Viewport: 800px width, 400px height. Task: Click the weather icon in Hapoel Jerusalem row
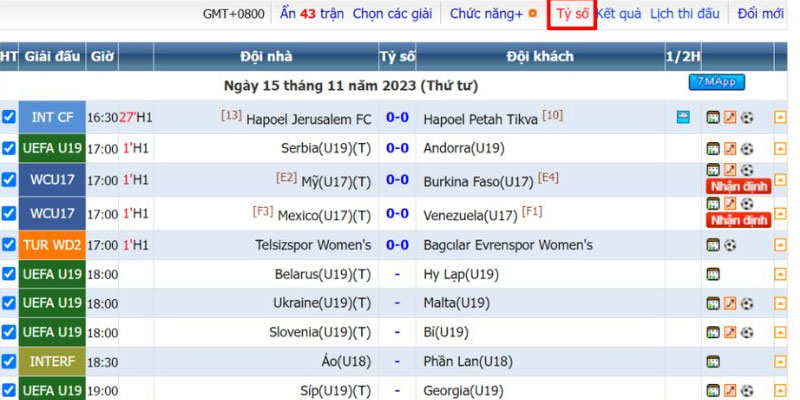point(683,118)
